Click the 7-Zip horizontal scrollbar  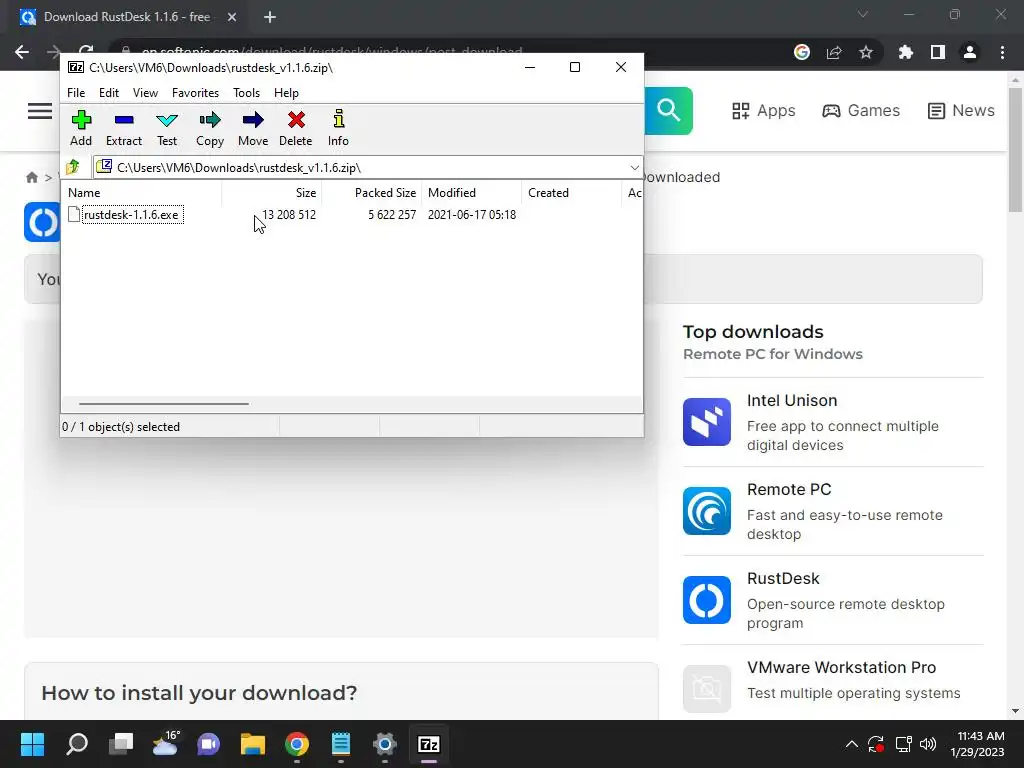click(163, 404)
